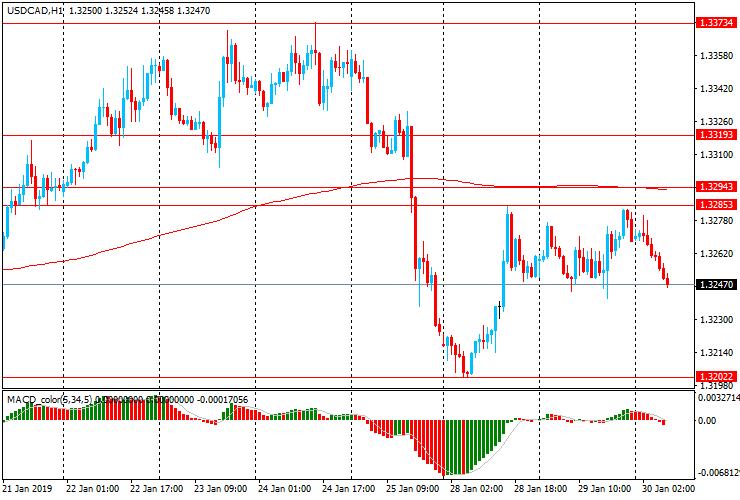Click the 21 Jan 2019 time label

pos(27,488)
